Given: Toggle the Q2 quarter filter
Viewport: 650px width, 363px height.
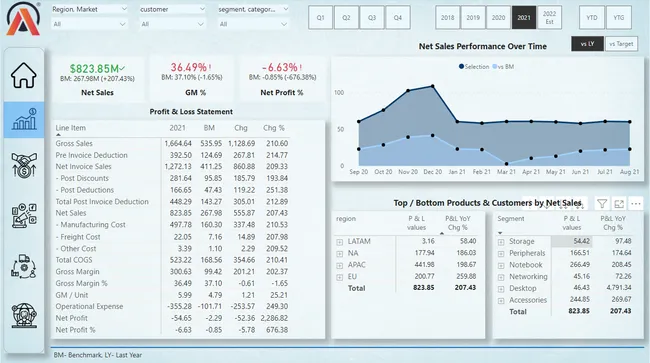Looking at the screenshot, I should (346, 18).
